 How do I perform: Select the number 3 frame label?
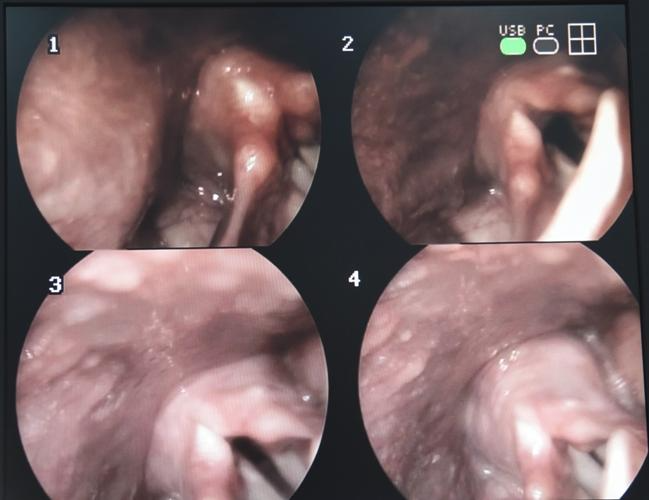pyautogui.click(x=55, y=285)
